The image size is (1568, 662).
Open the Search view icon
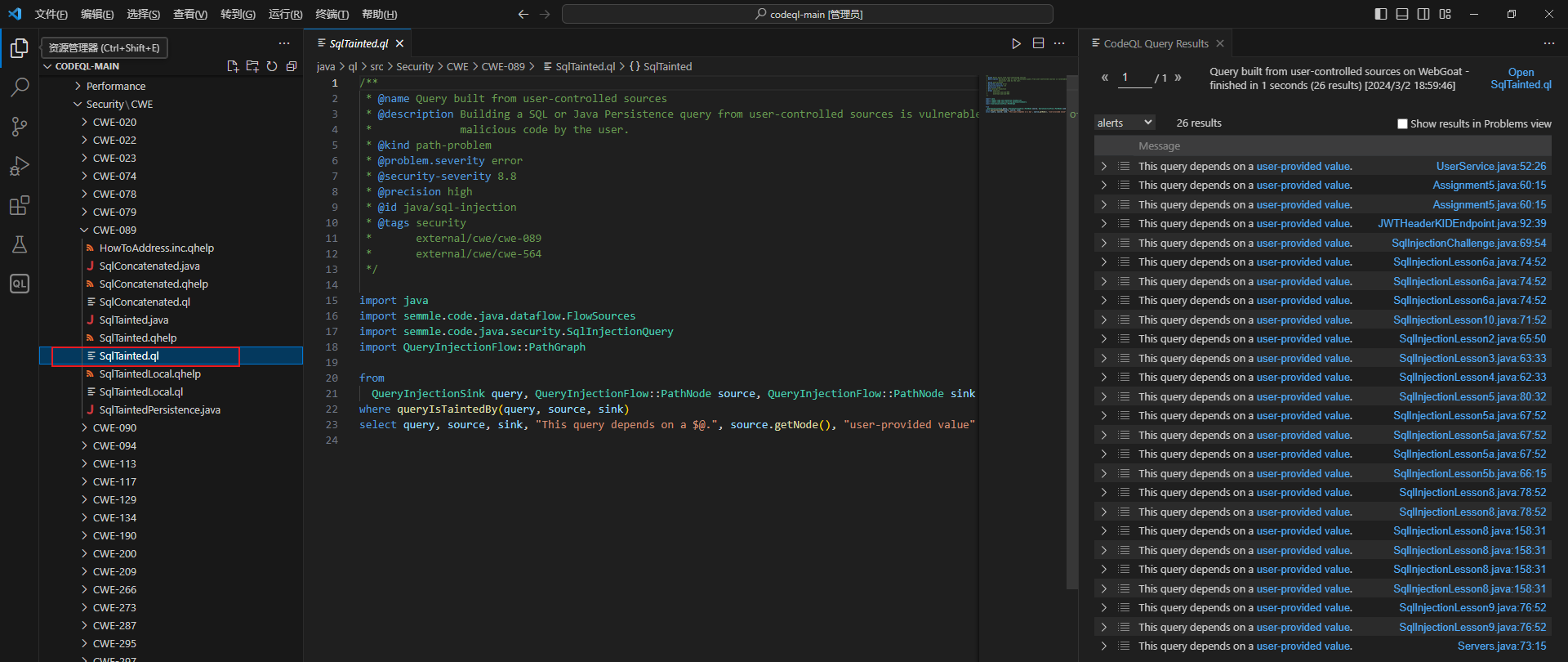(x=20, y=87)
